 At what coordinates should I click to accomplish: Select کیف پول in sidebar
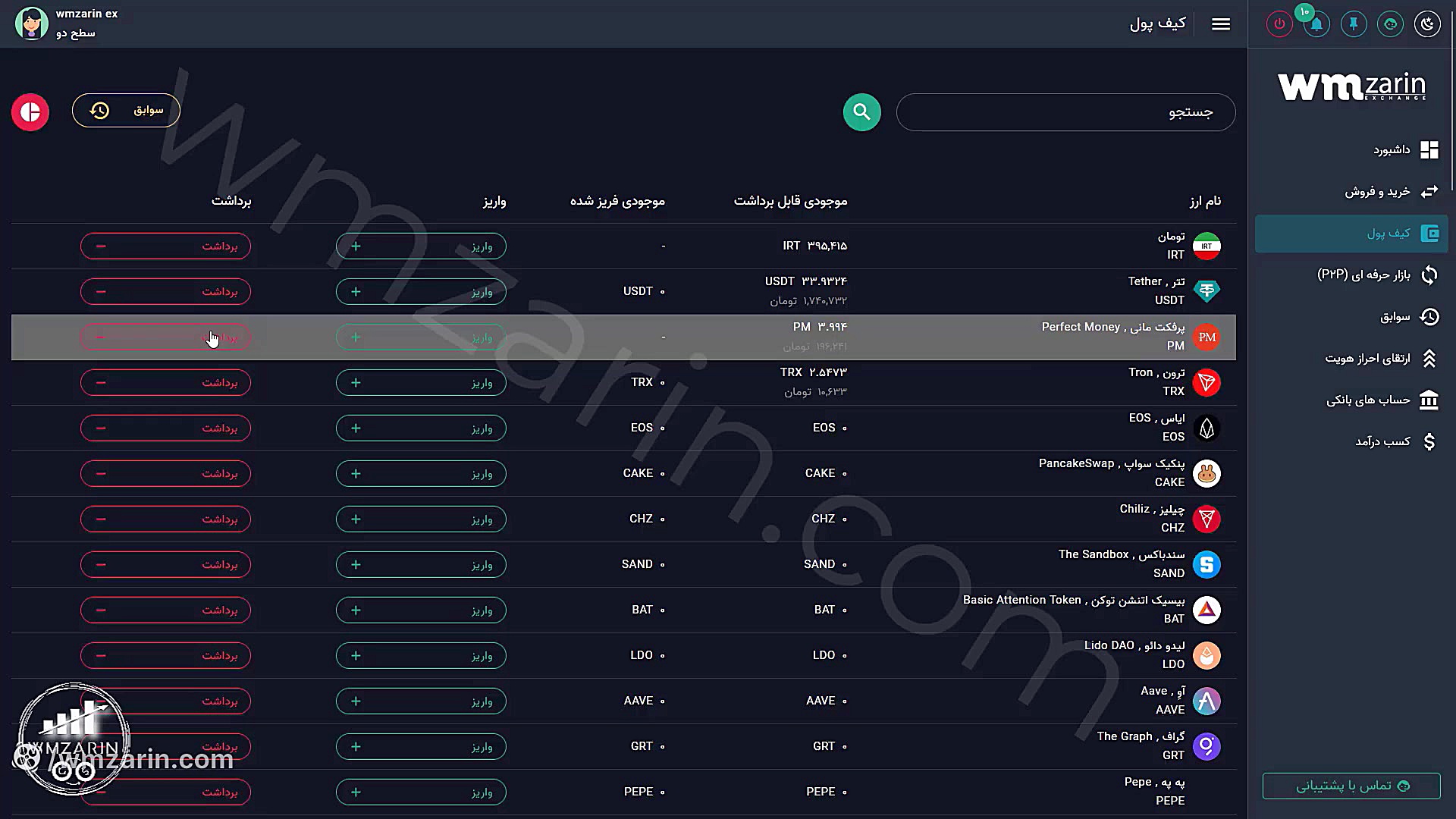coord(1351,233)
